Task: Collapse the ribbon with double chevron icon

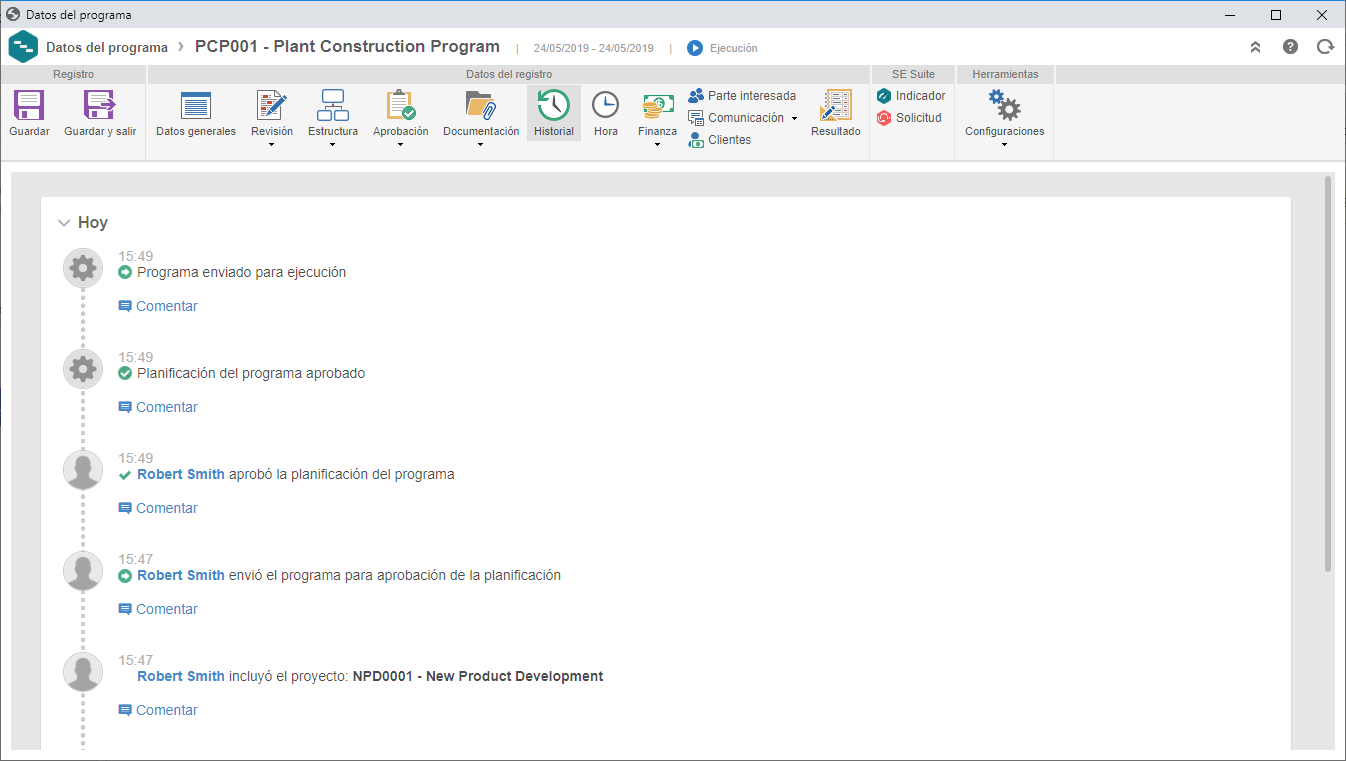Action: [x=1256, y=47]
